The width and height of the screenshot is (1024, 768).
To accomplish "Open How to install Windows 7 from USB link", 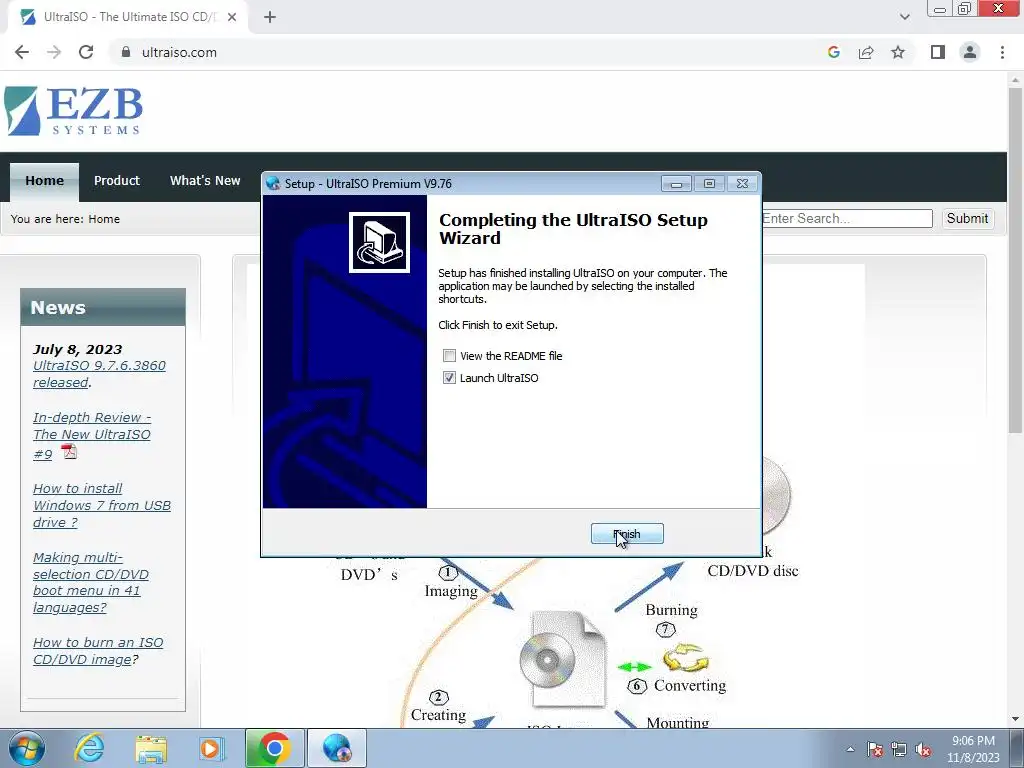I will (101, 505).
